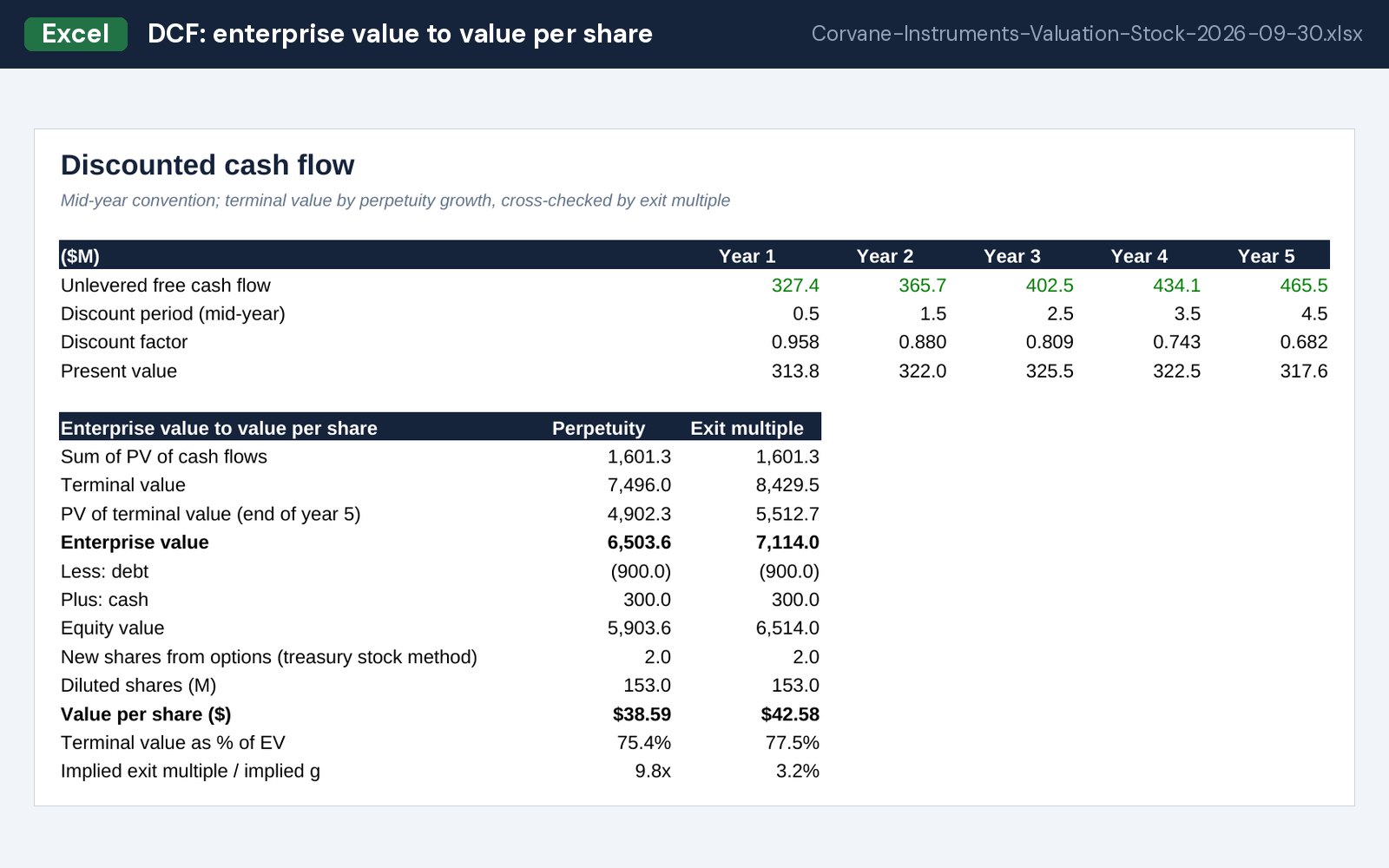Select perpetuity terminal value 7,496.0
This screenshot has width=1389, height=868.
pos(639,485)
